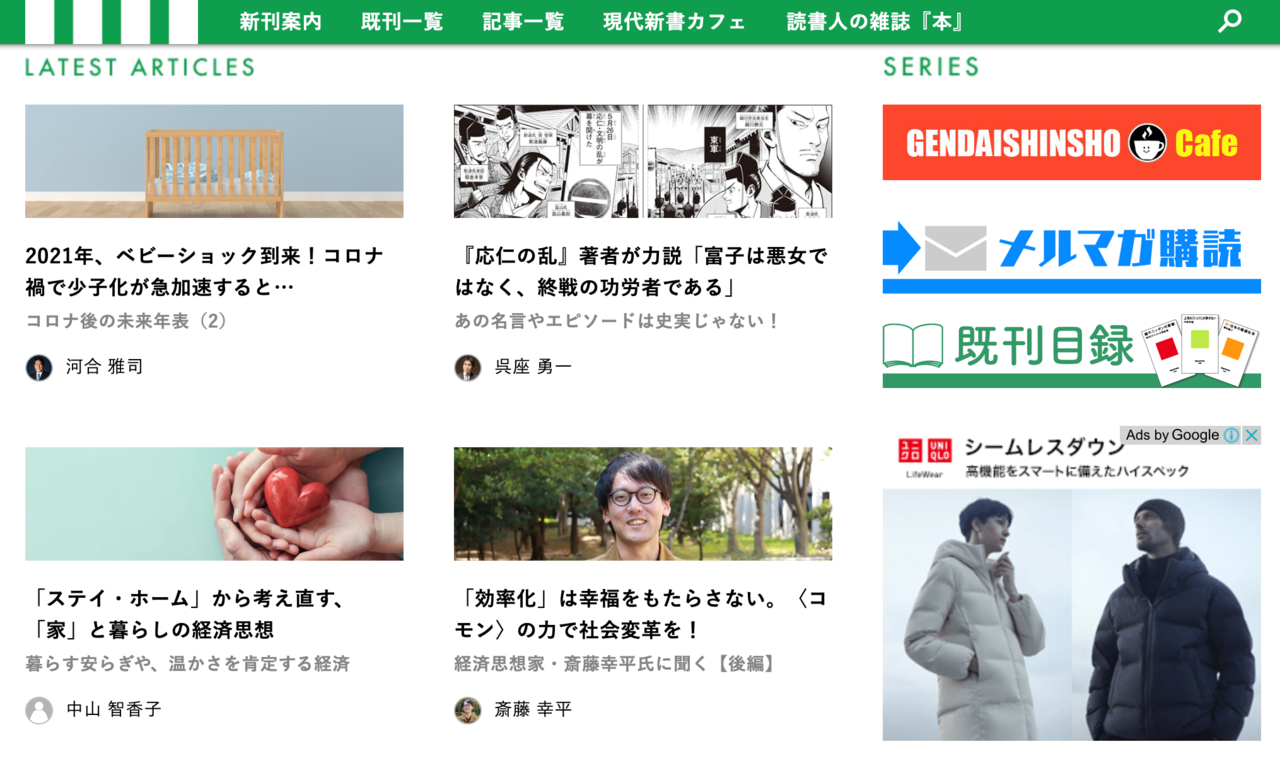
Task: Go to 記事一覧 in navigation
Action: tap(523, 22)
